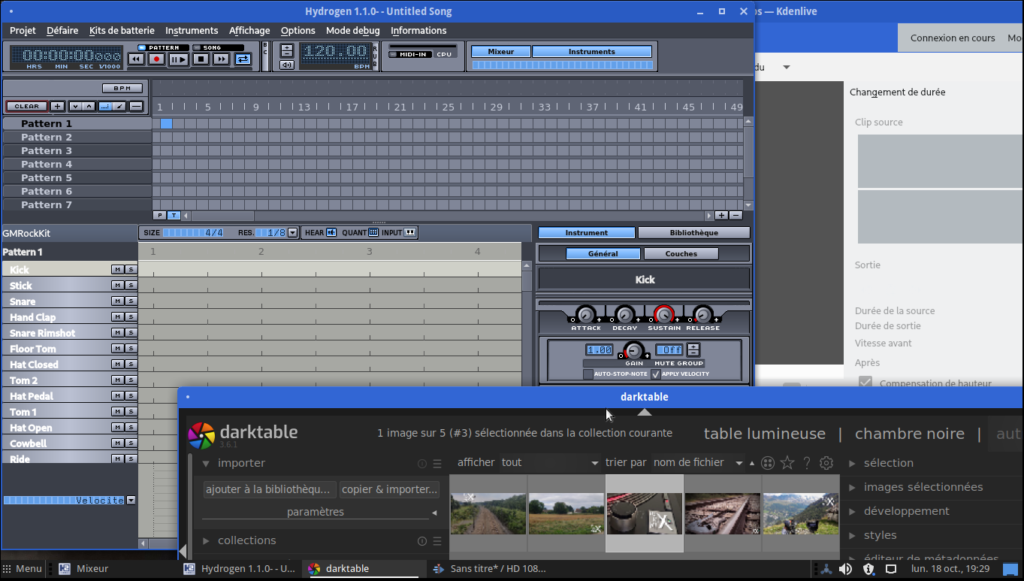Open the Kits de batterie menu
Viewport: 1024px width, 581px height.
tap(121, 30)
